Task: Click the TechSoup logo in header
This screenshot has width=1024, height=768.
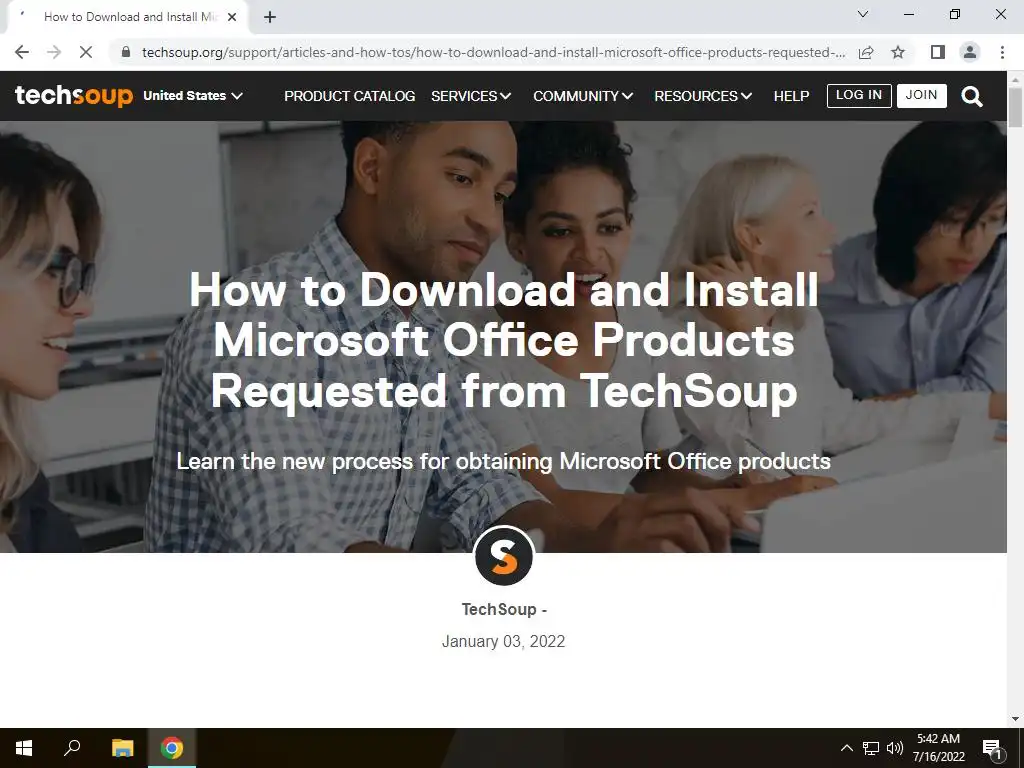Action: coord(74,96)
